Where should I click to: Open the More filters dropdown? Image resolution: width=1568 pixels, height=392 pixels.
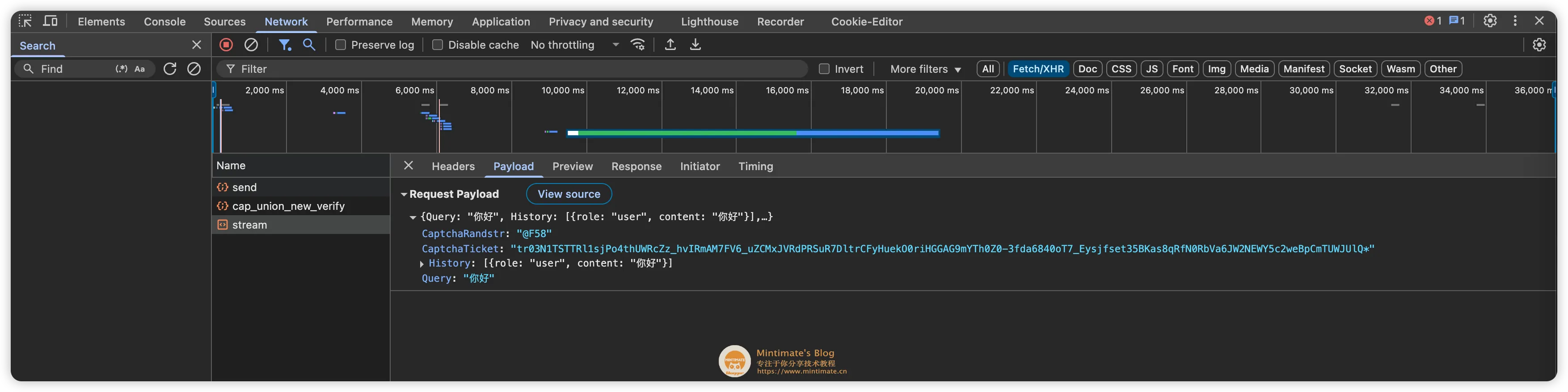(925, 69)
